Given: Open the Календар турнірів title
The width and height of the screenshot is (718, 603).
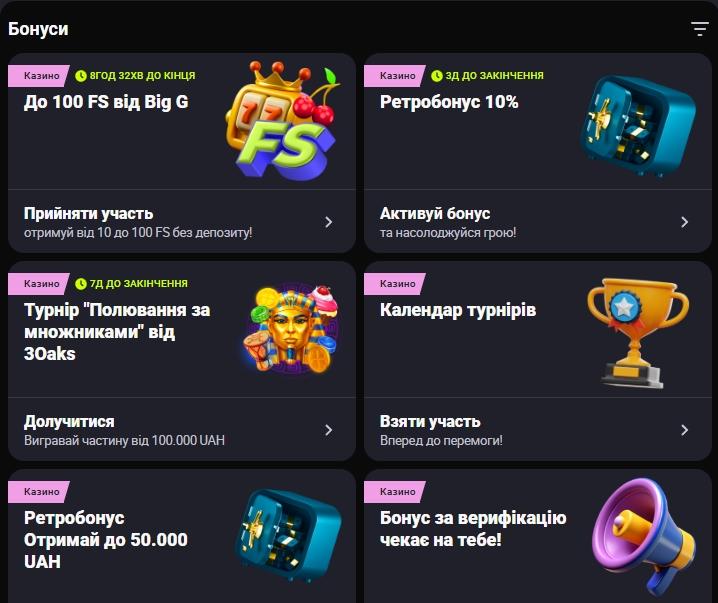Looking at the screenshot, I should tap(458, 310).
